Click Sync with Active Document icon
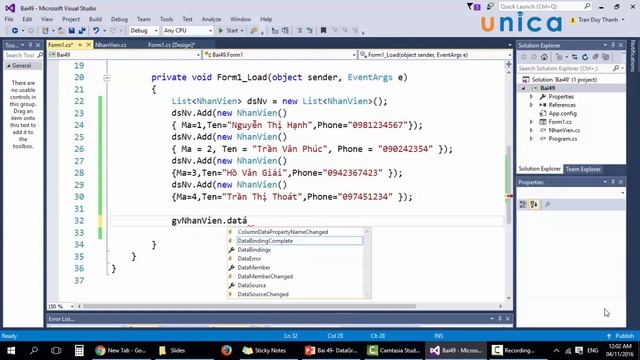This screenshot has width=640, height=360. click(575, 57)
